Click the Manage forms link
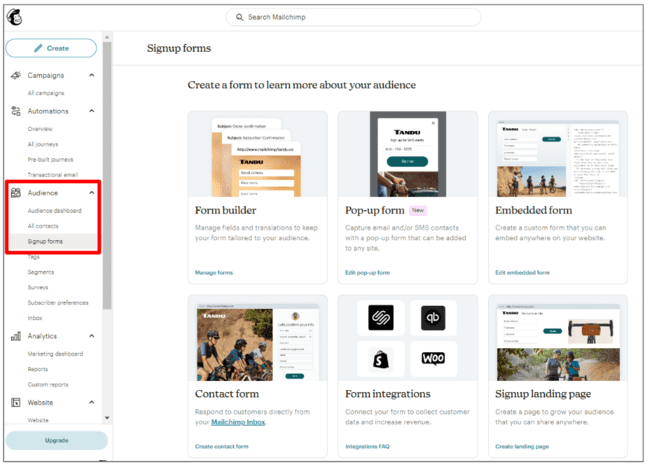650x470 pixels. (x=214, y=273)
